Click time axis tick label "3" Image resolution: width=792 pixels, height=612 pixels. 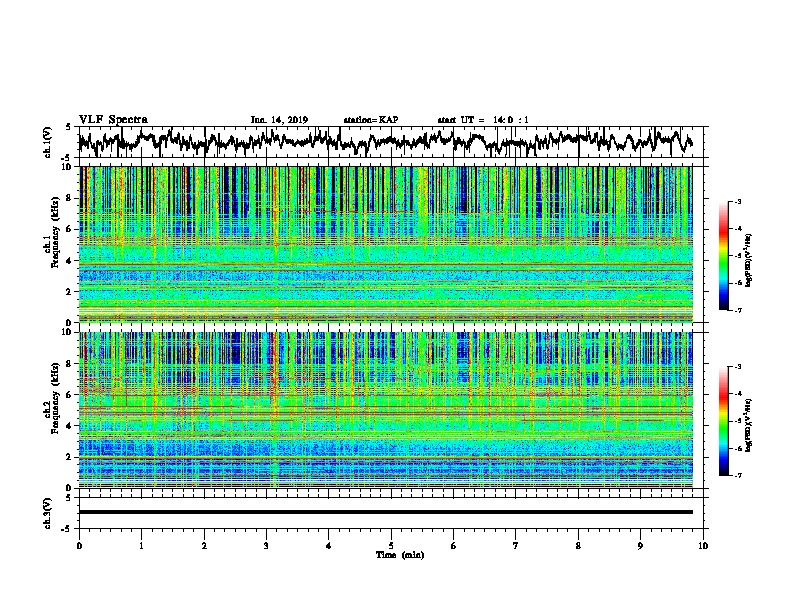266,545
